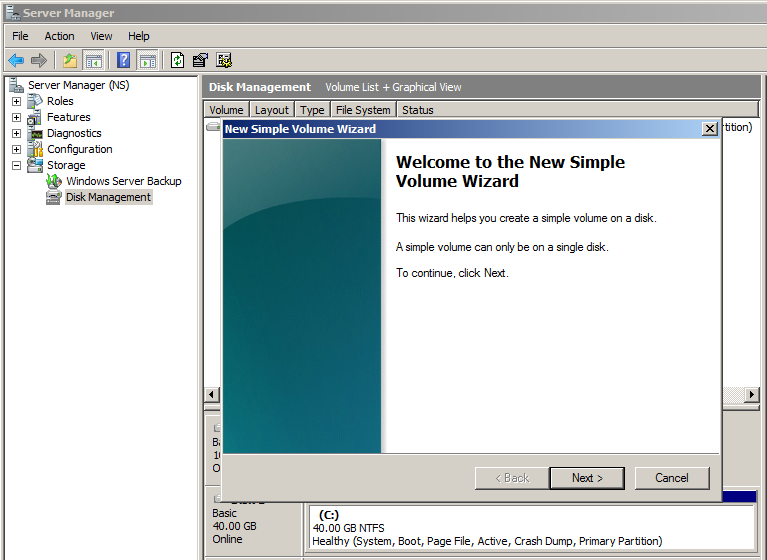Image resolution: width=767 pixels, height=560 pixels.
Task: Click the Configuration node icon
Action: (35, 149)
